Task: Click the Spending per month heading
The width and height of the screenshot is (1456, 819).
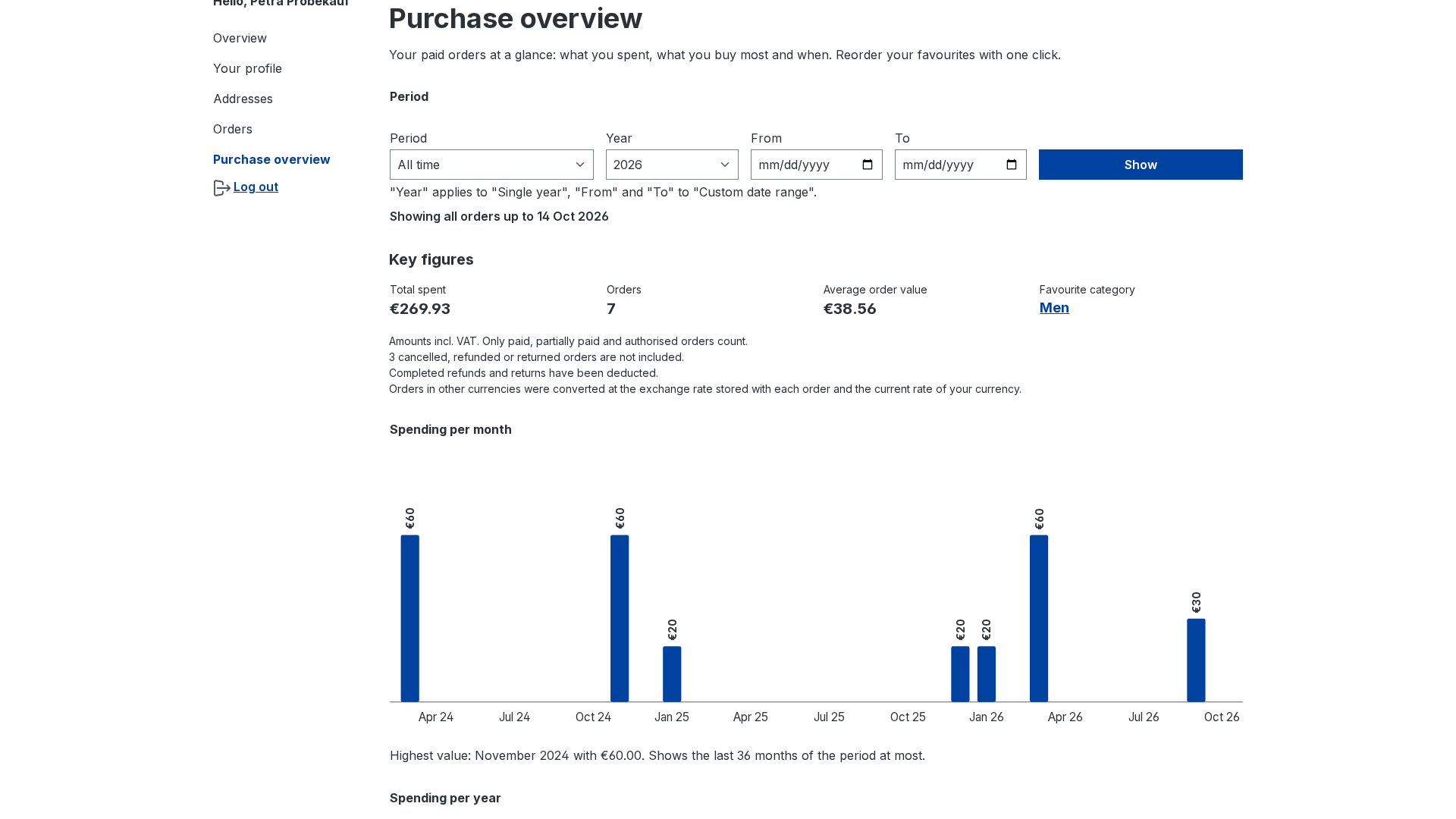Action: click(450, 429)
